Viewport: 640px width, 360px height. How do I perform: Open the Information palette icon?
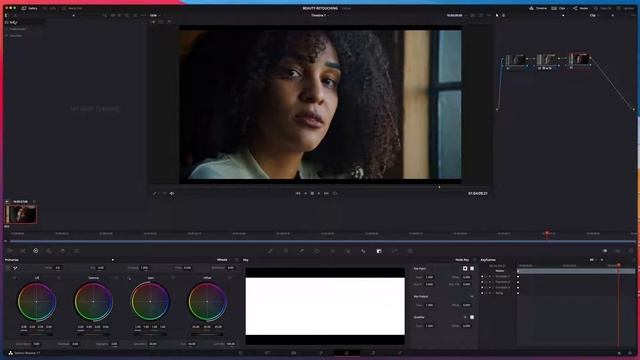(631, 251)
